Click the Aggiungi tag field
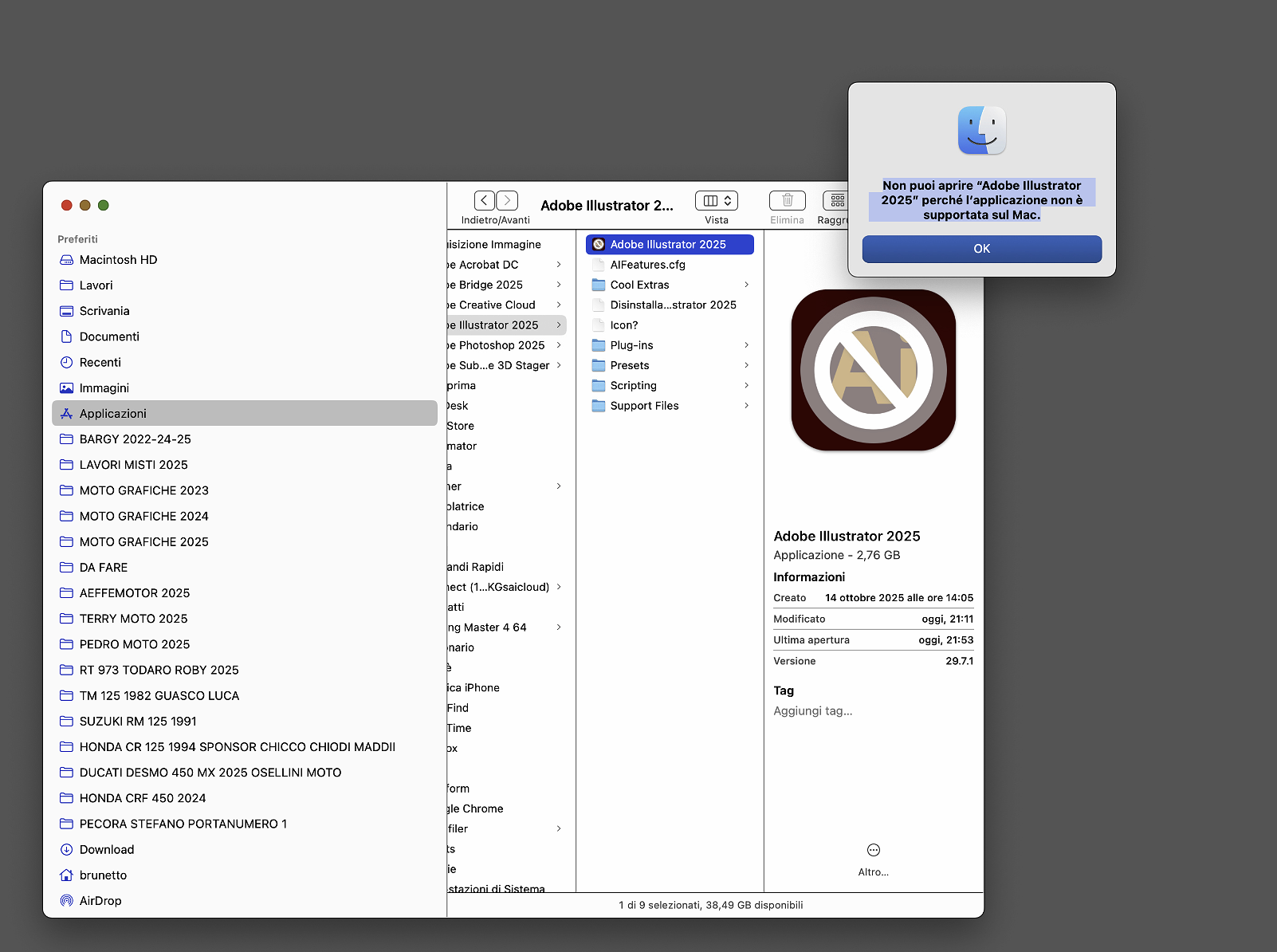Screen dimensions: 1277x952 (813, 711)
